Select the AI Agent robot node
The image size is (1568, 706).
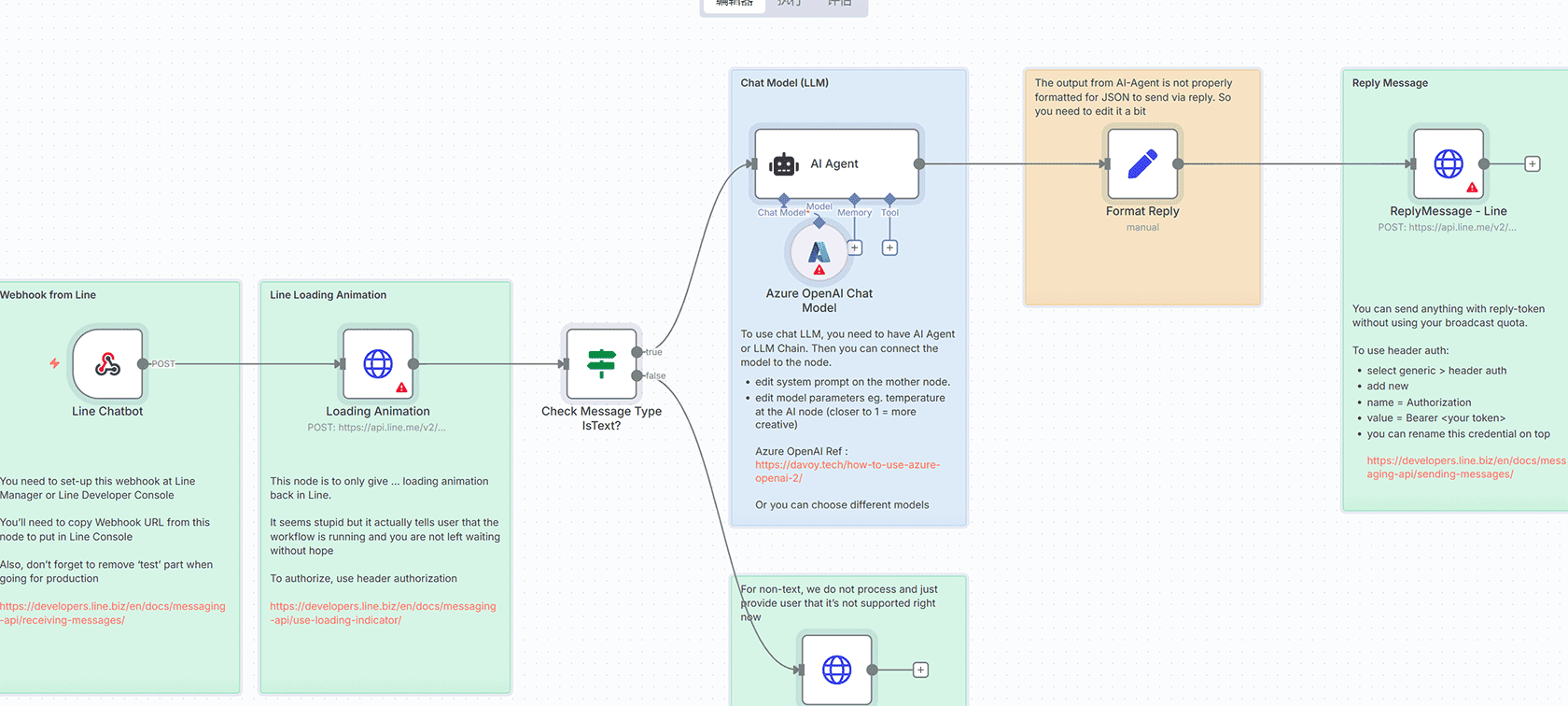(x=836, y=164)
